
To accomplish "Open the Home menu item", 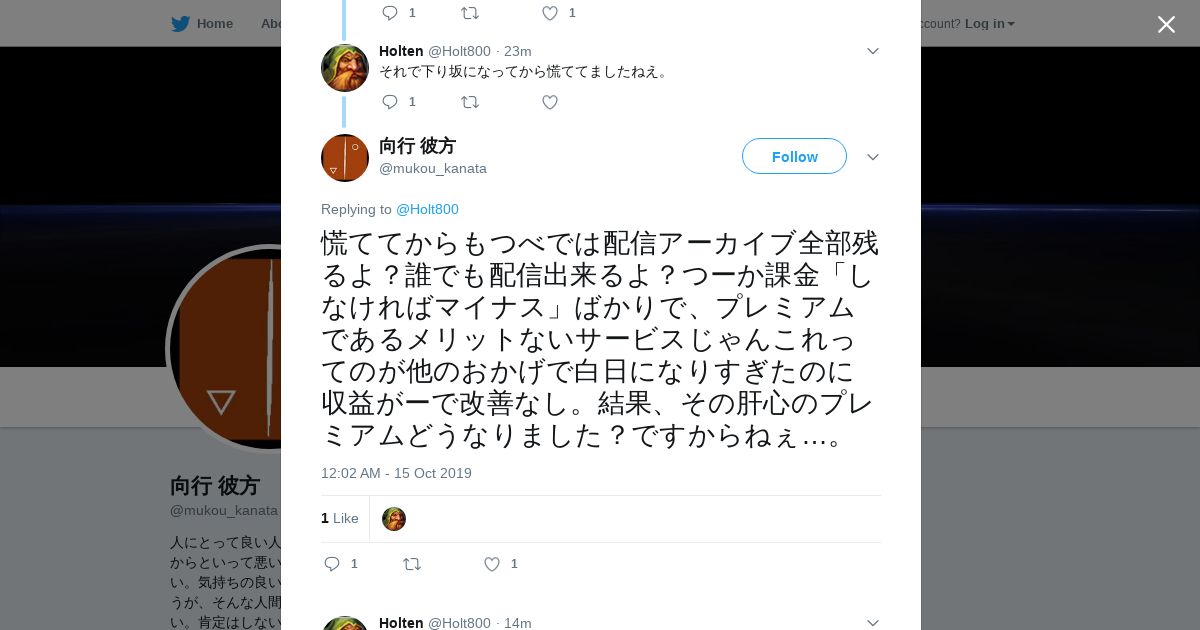I will [x=202, y=24].
